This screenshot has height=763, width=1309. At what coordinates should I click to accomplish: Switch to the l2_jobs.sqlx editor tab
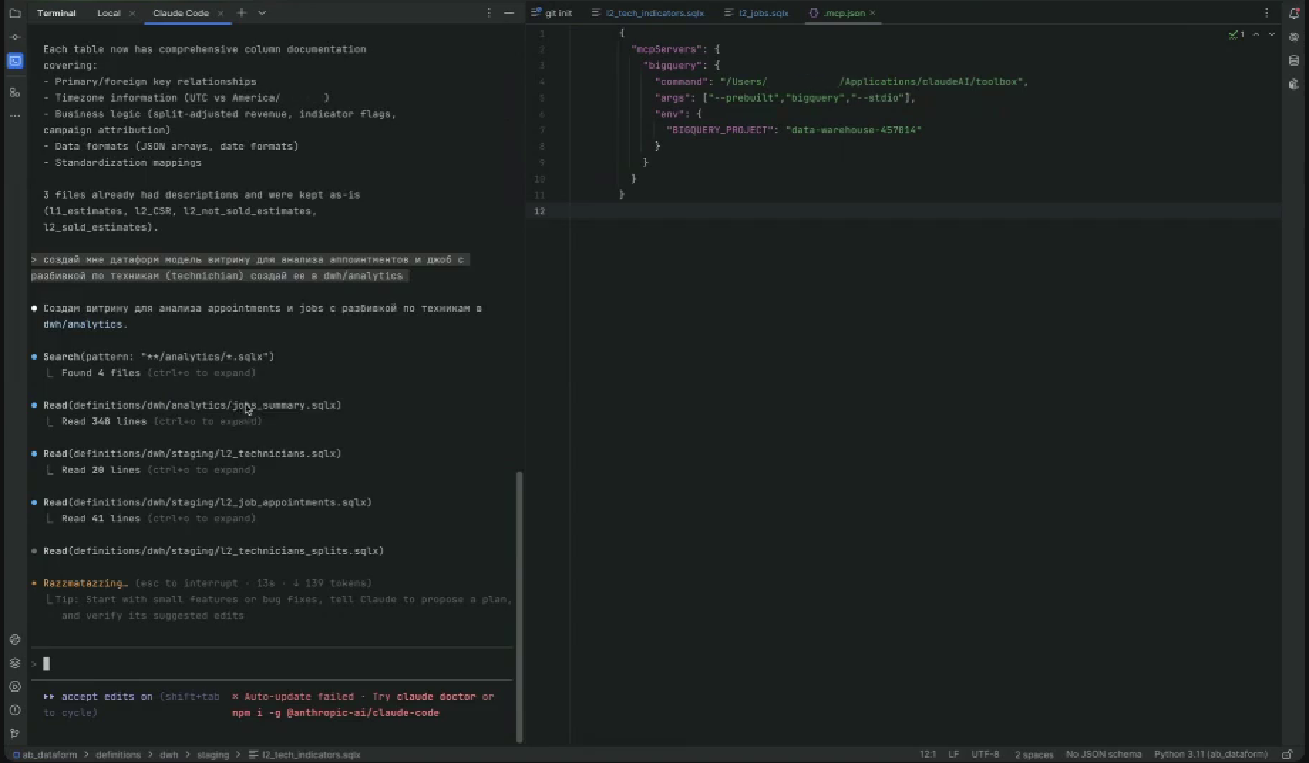click(763, 13)
